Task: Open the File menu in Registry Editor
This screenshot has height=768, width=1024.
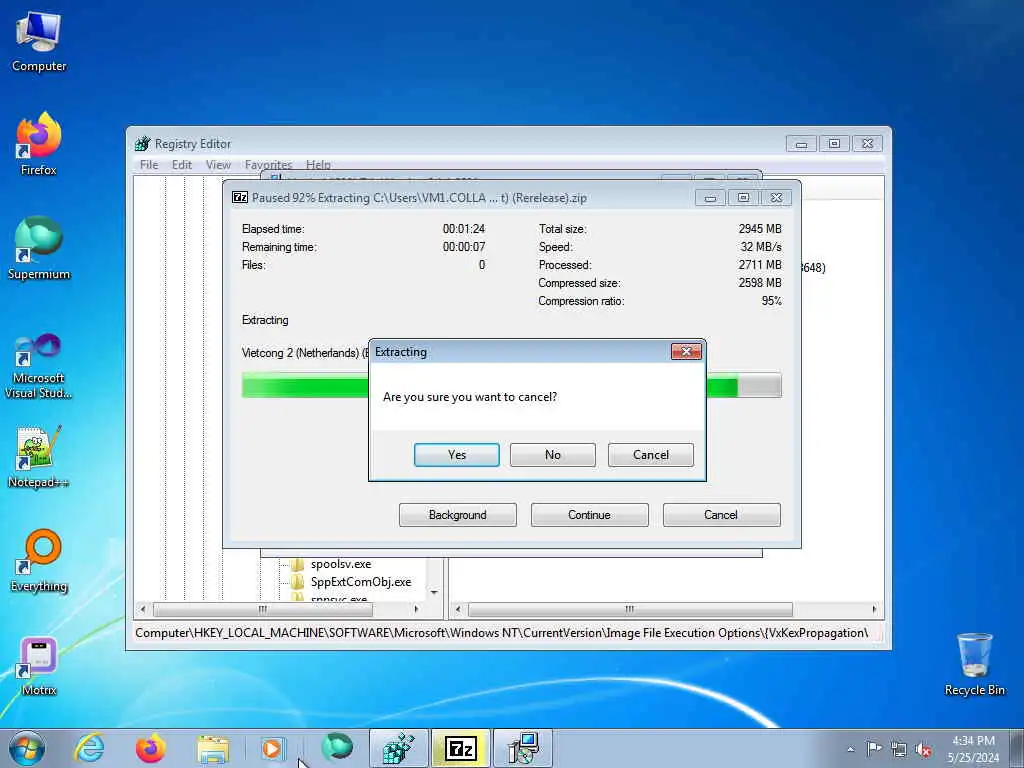Action: 149,165
